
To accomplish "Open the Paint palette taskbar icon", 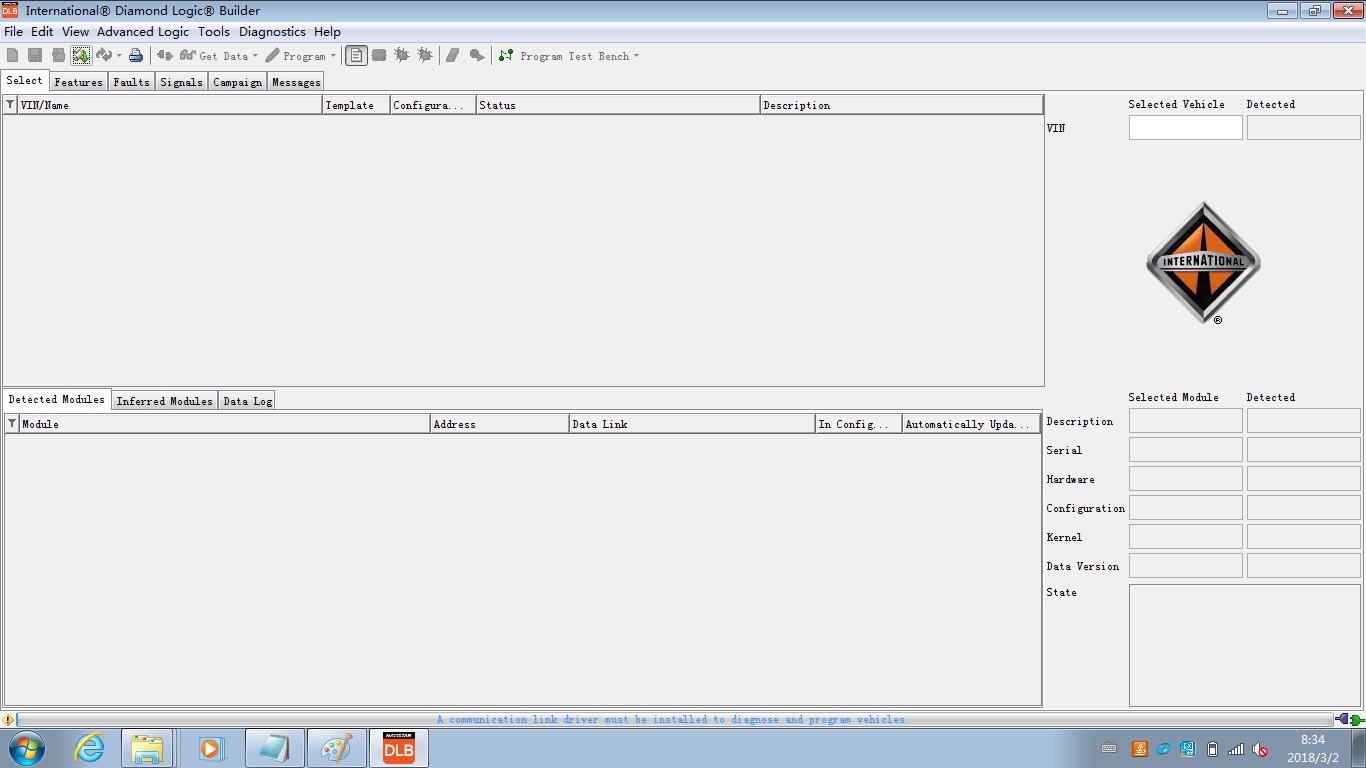I will tap(337, 748).
